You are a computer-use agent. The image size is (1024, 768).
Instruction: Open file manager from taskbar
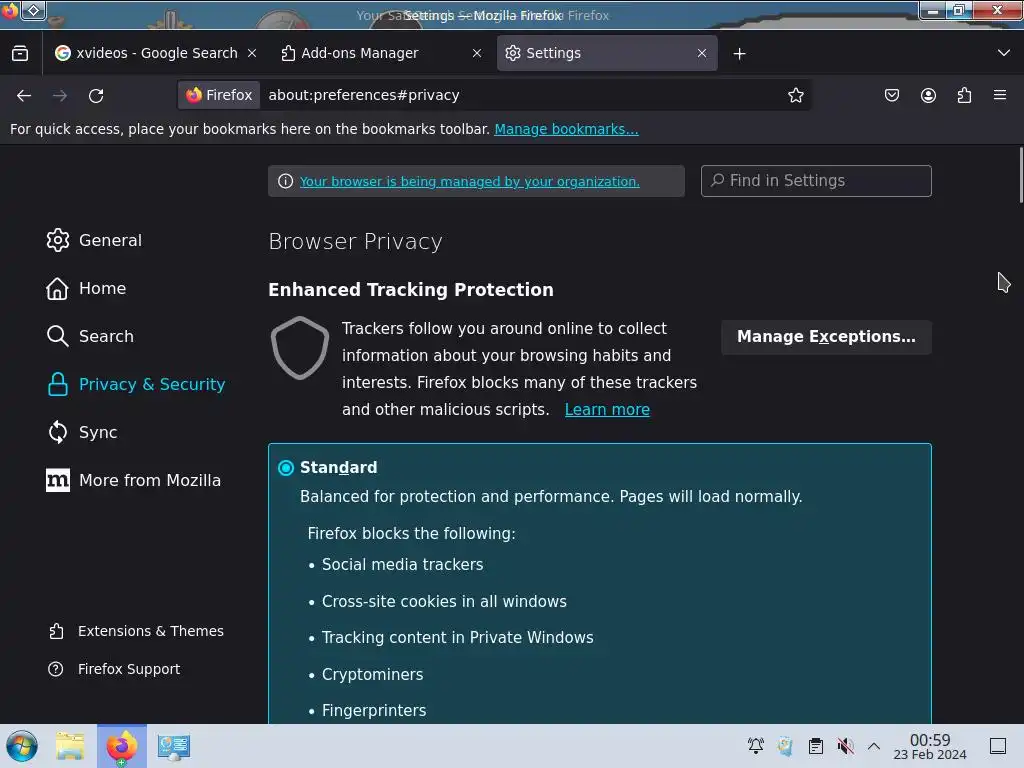pos(70,746)
